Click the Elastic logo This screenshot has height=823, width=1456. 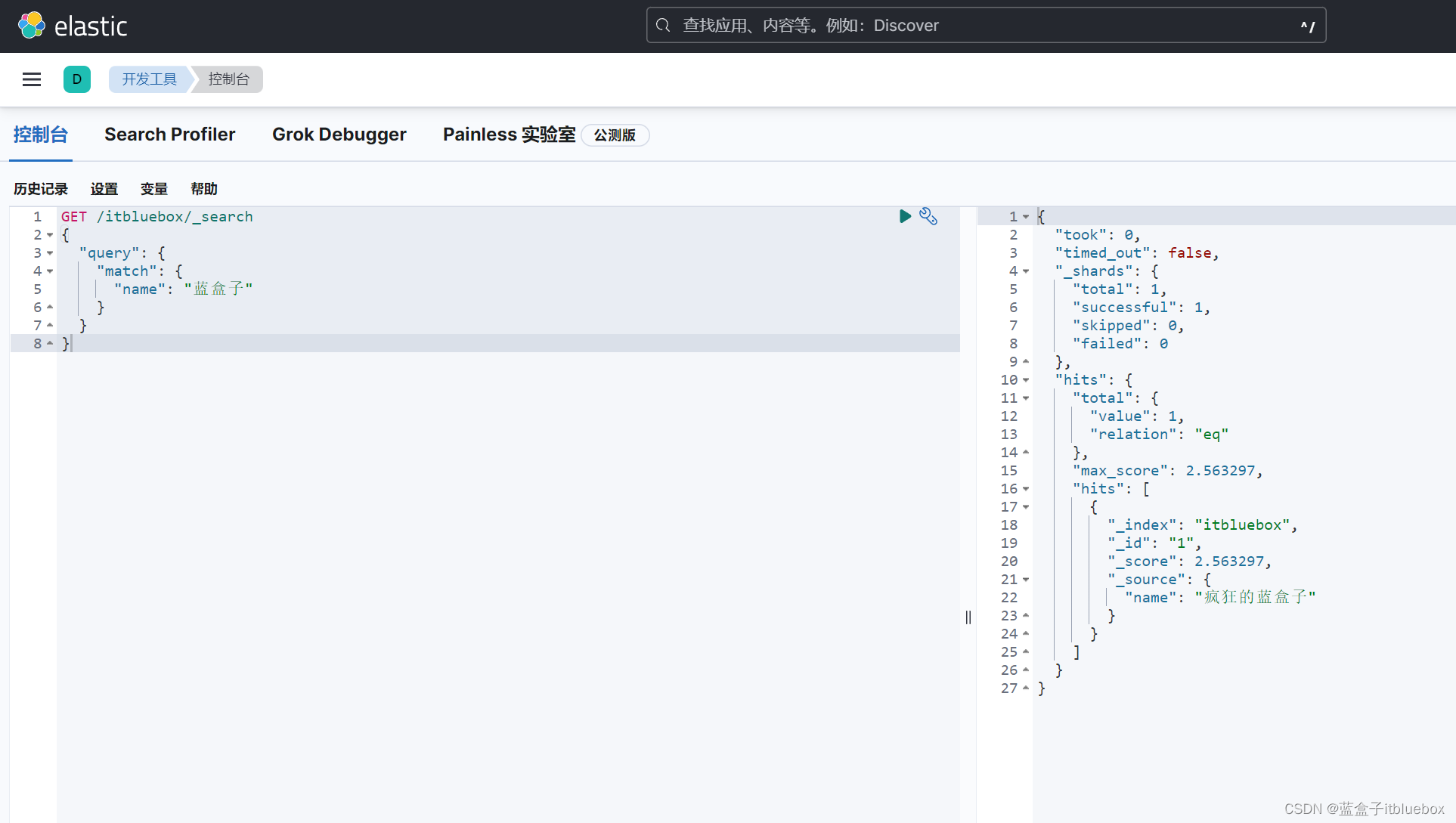coord(73,26)
